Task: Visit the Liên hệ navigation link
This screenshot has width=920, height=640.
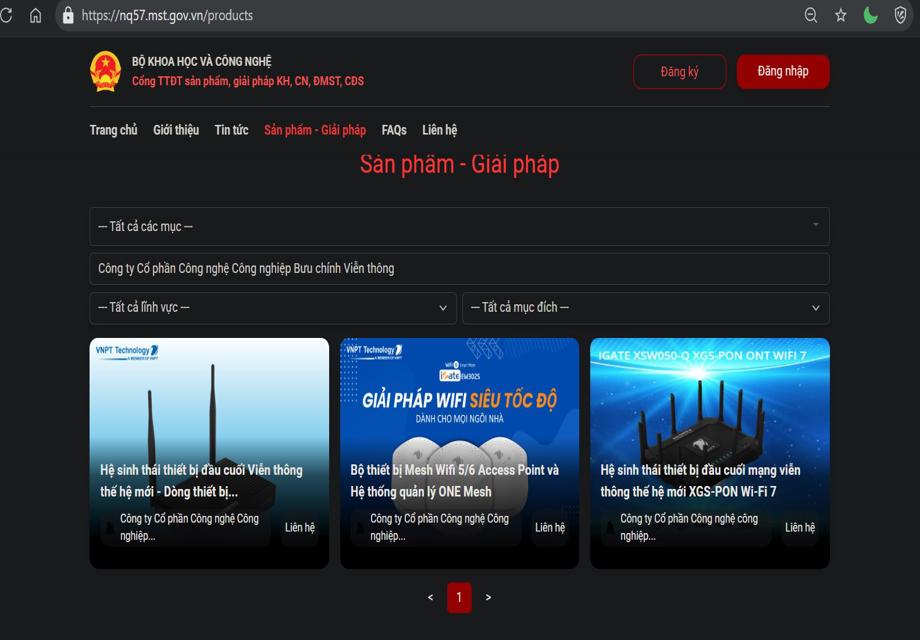Action: point(439,130)
